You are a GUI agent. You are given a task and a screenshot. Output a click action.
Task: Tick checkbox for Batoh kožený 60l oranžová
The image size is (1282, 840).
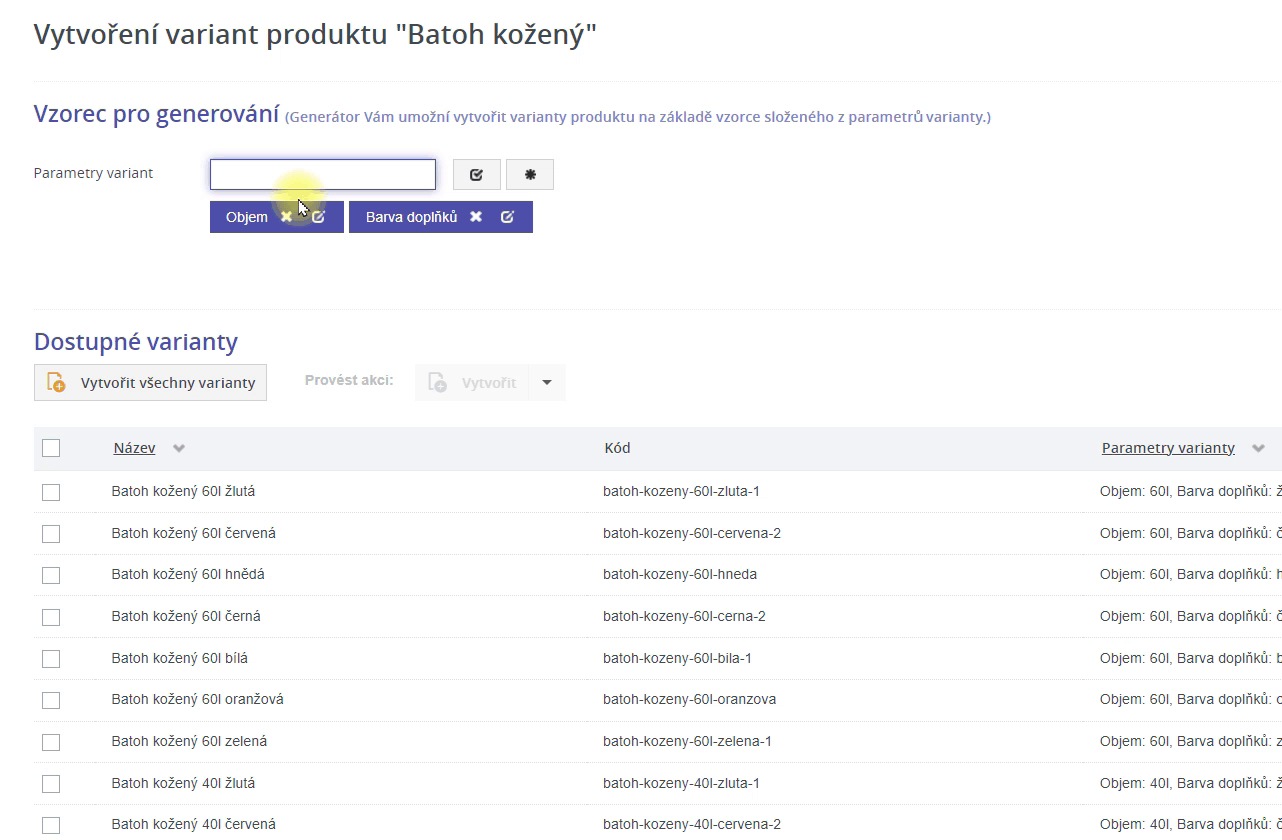coord(51,700)
